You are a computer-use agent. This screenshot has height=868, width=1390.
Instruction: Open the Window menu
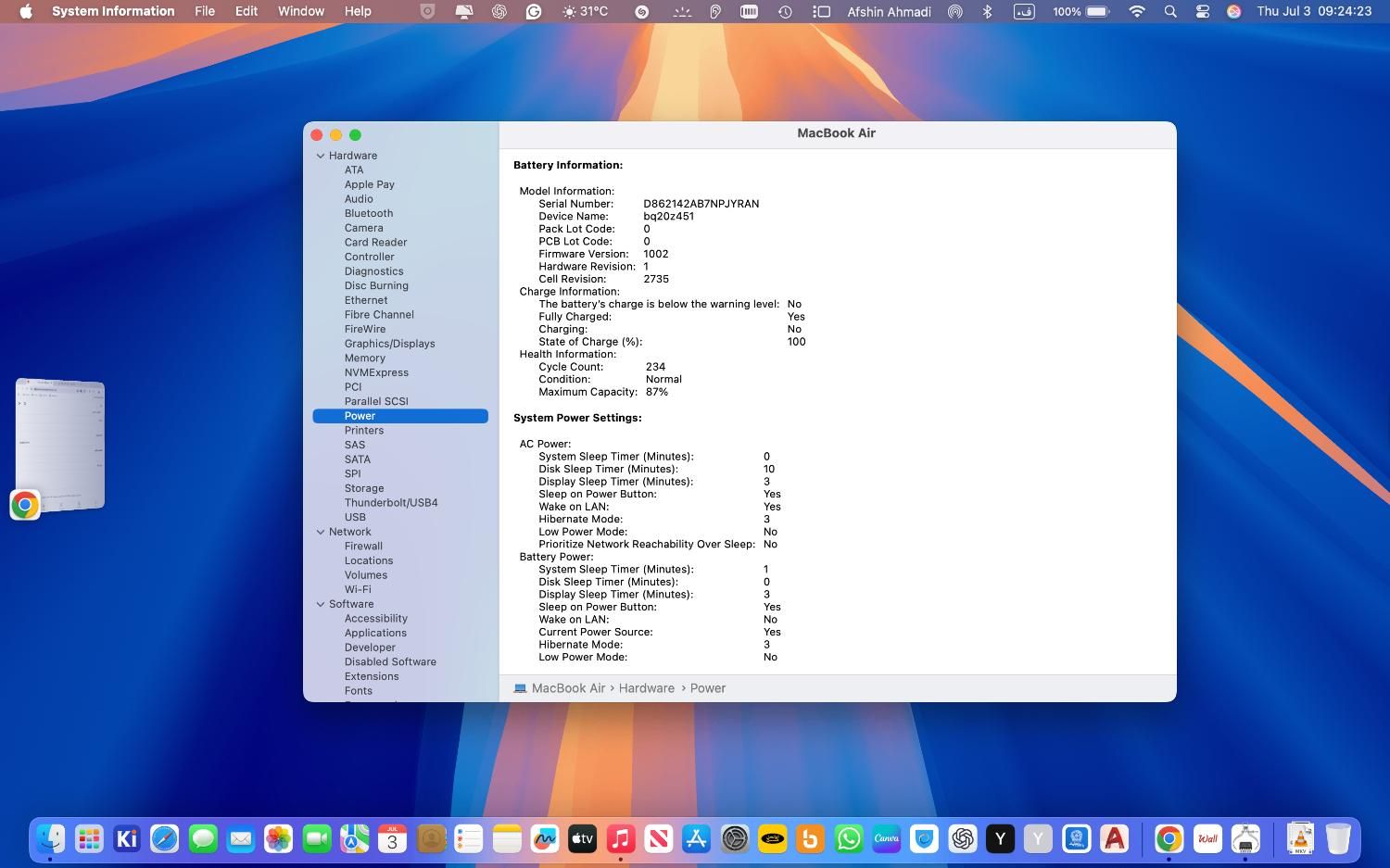tap(301, 11)
